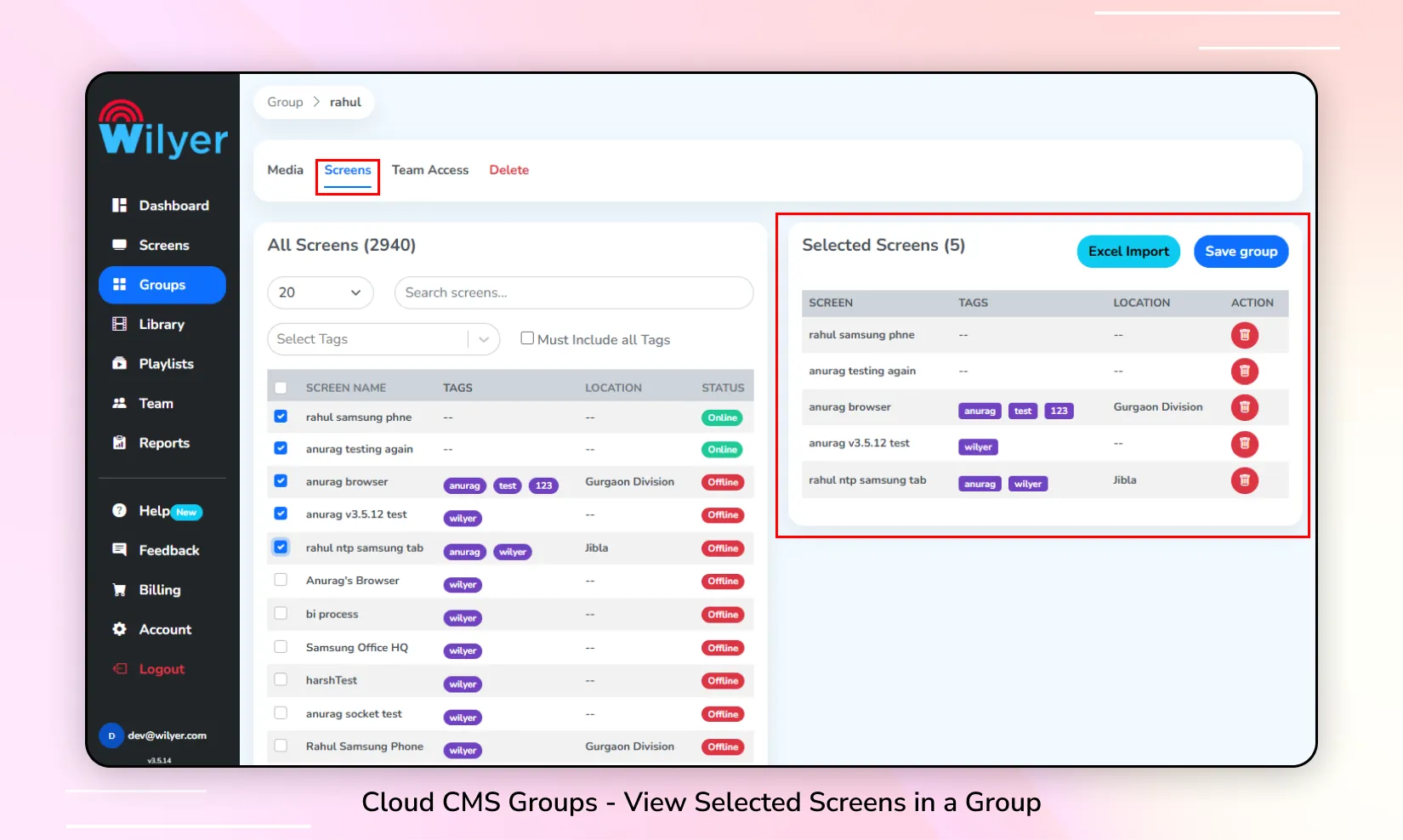
Task: Open the Reports sidebar icon
Action: [x=120, y=442]
